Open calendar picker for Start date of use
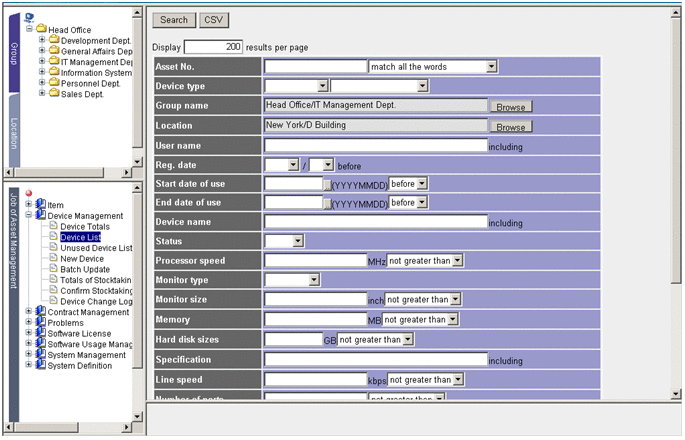Viewport: 685px width, 440px height. click(326, 184)
